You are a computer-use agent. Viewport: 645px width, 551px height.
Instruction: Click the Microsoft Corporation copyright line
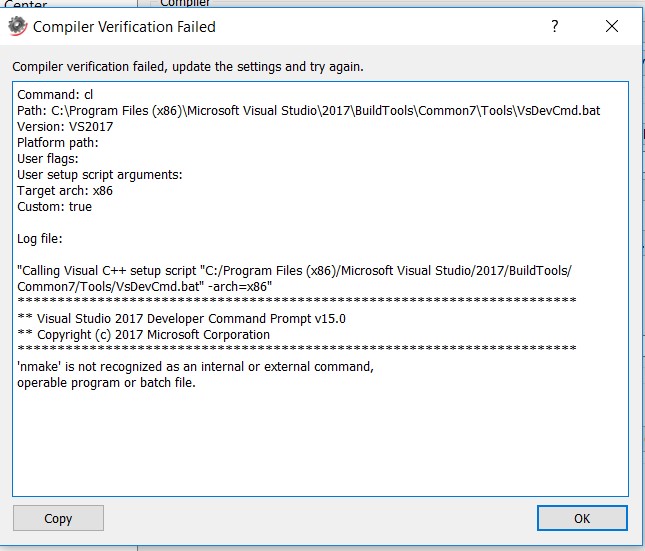143,335
